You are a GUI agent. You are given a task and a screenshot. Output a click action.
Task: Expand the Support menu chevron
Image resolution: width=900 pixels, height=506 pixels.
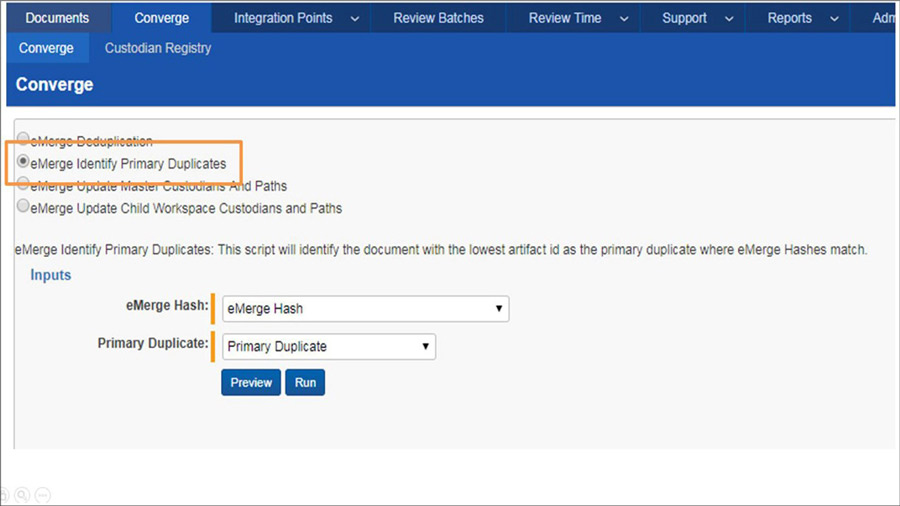(729, 19)
